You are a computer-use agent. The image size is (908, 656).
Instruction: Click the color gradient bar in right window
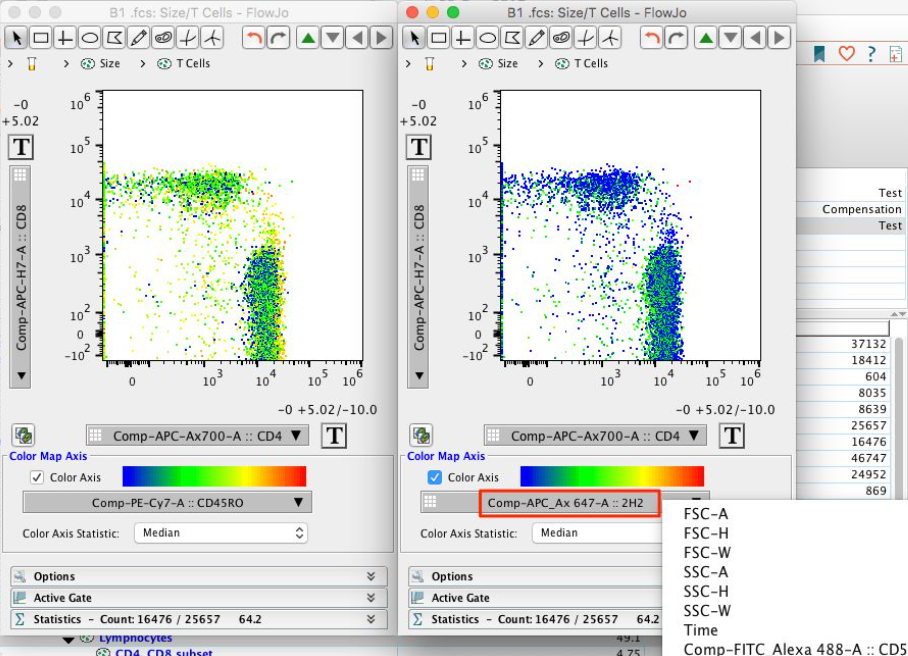pyautogui.click(x=612, y=477)
